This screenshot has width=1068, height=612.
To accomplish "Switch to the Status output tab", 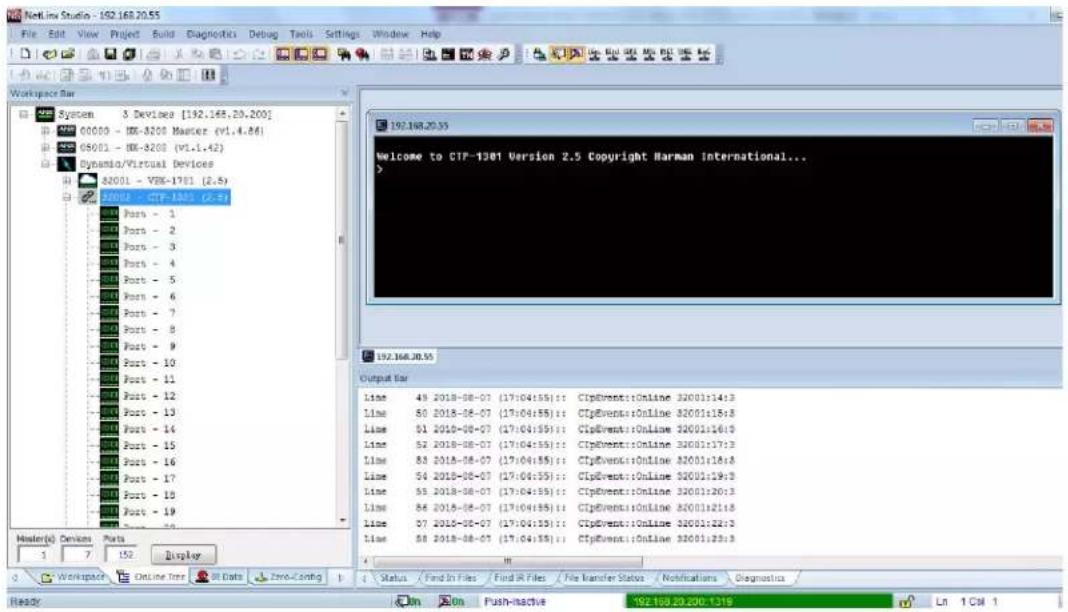I will coord(393,578).
